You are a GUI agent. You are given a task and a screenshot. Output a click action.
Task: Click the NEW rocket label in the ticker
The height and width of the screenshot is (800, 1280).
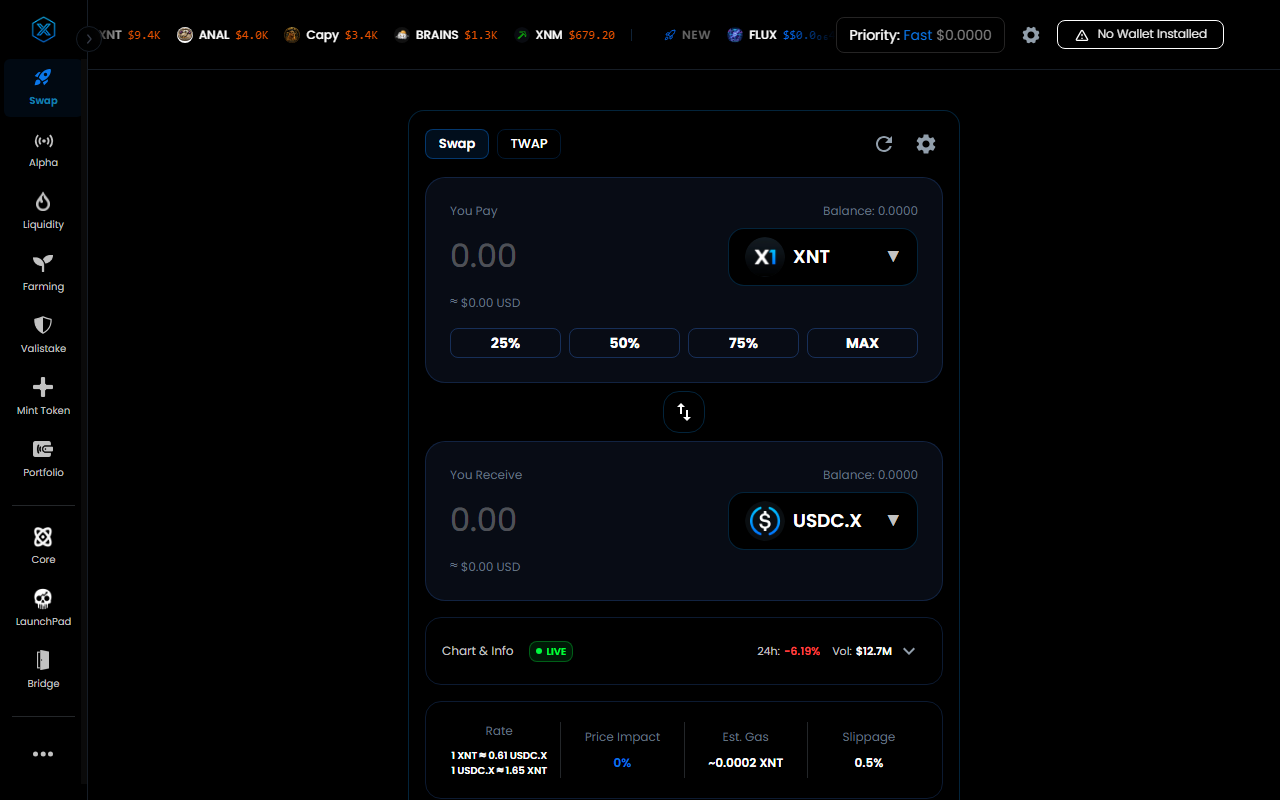[687, 35]
